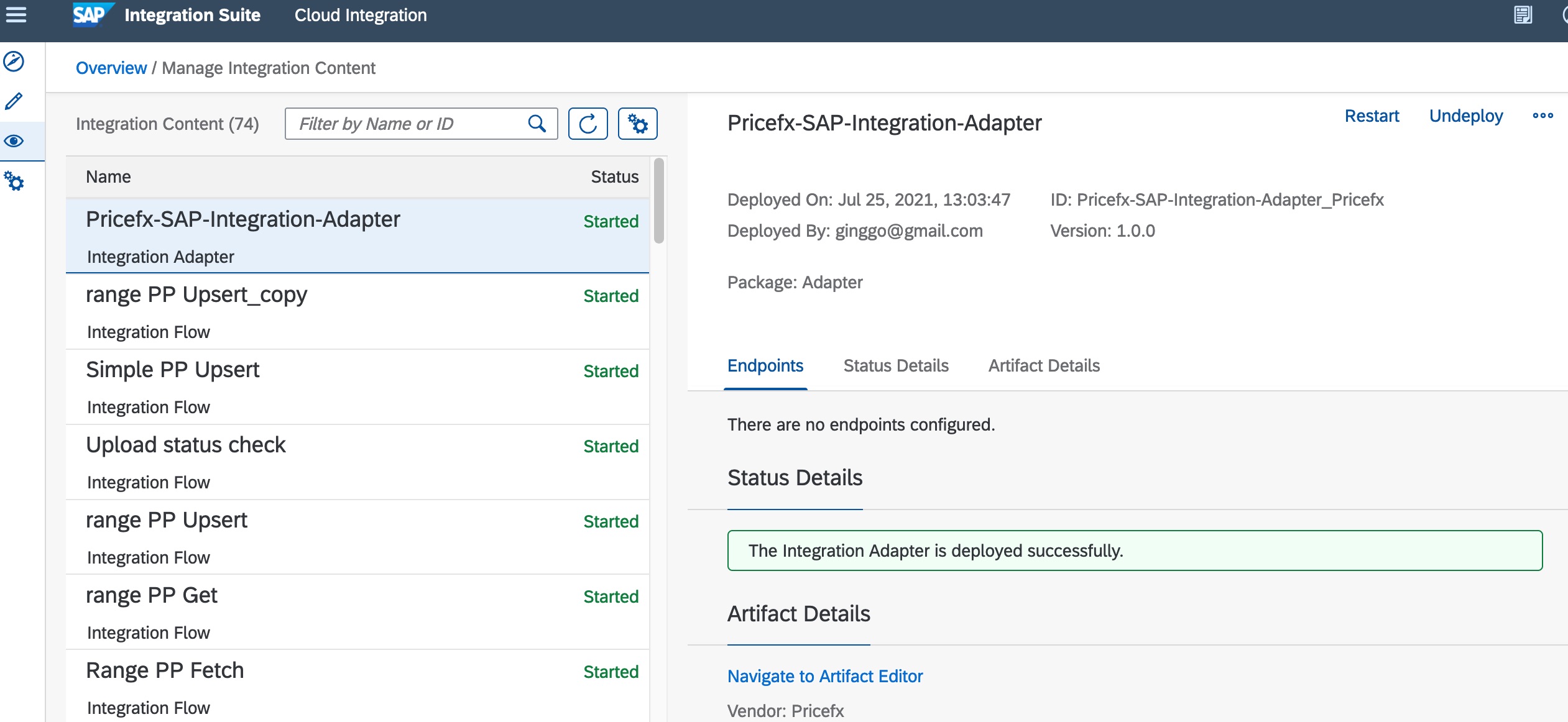Refresh the integration content list
Screen dimensions: 1568x722
pyautogui.click(x=588, y=124)
